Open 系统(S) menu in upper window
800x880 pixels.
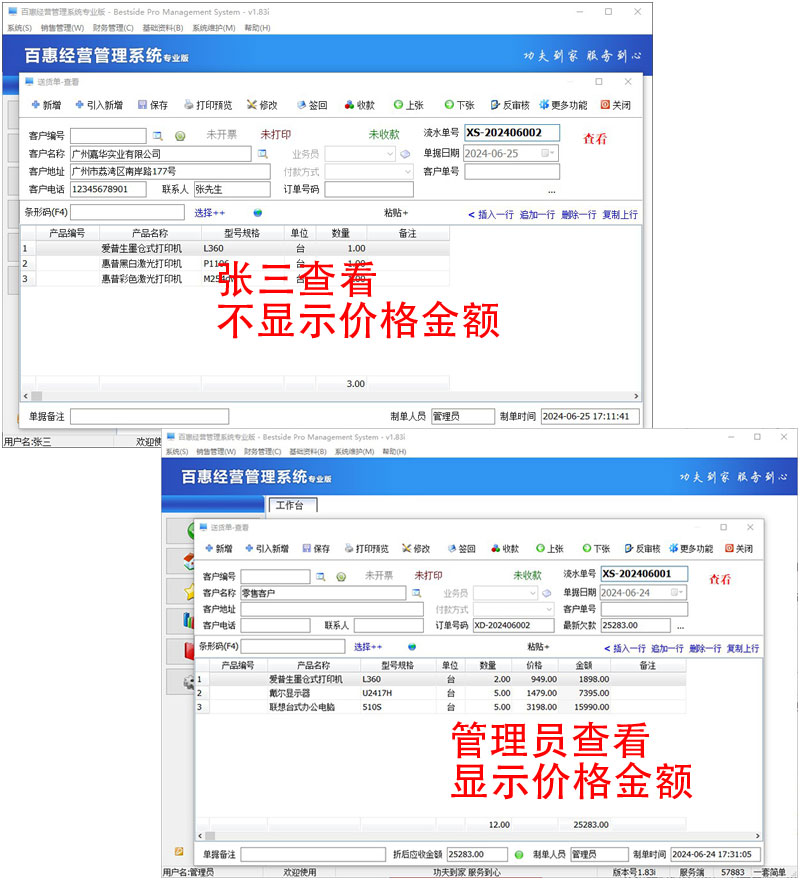tap(20, 28)
